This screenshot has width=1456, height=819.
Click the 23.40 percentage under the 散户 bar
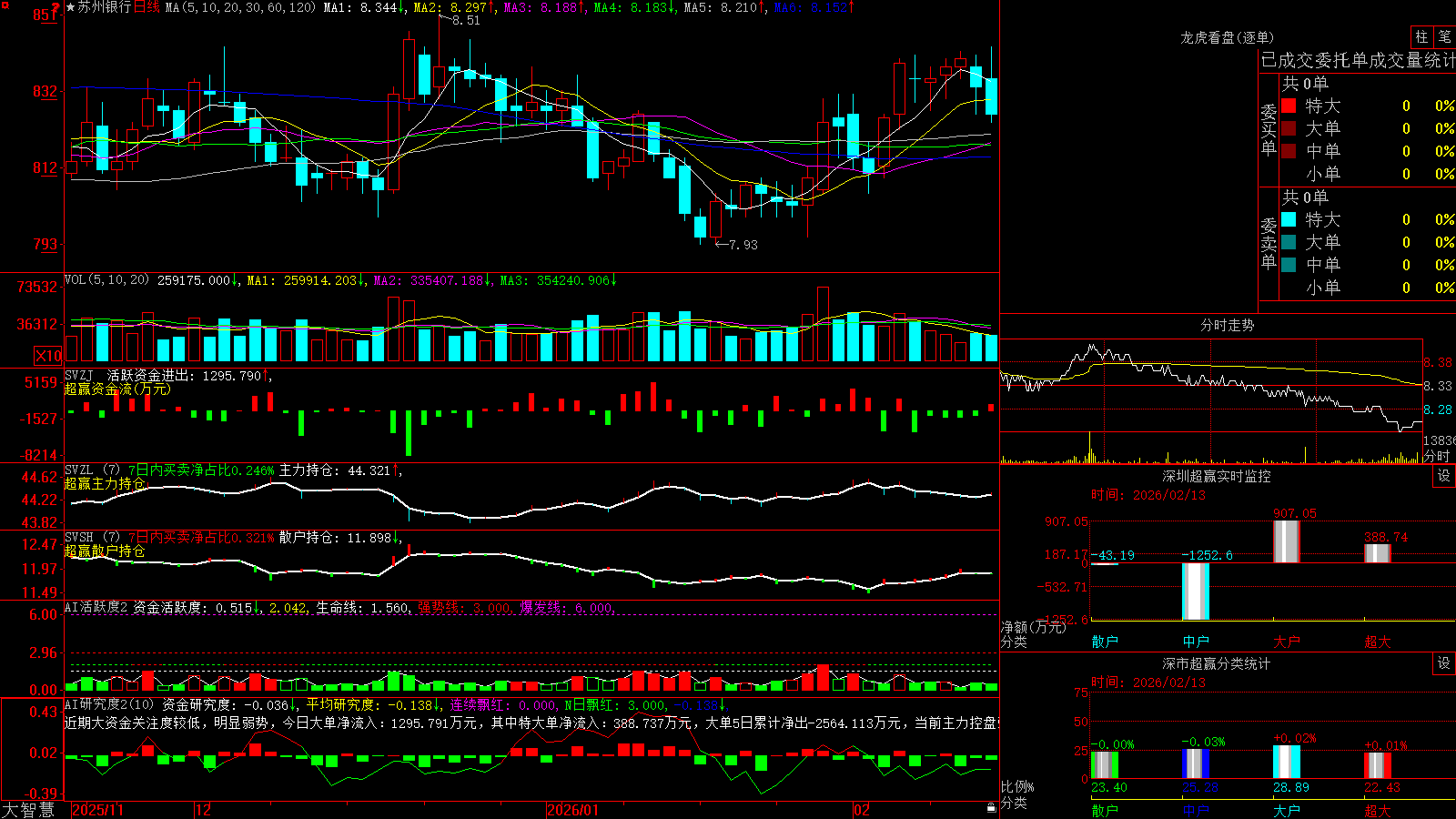(1108, 787)
